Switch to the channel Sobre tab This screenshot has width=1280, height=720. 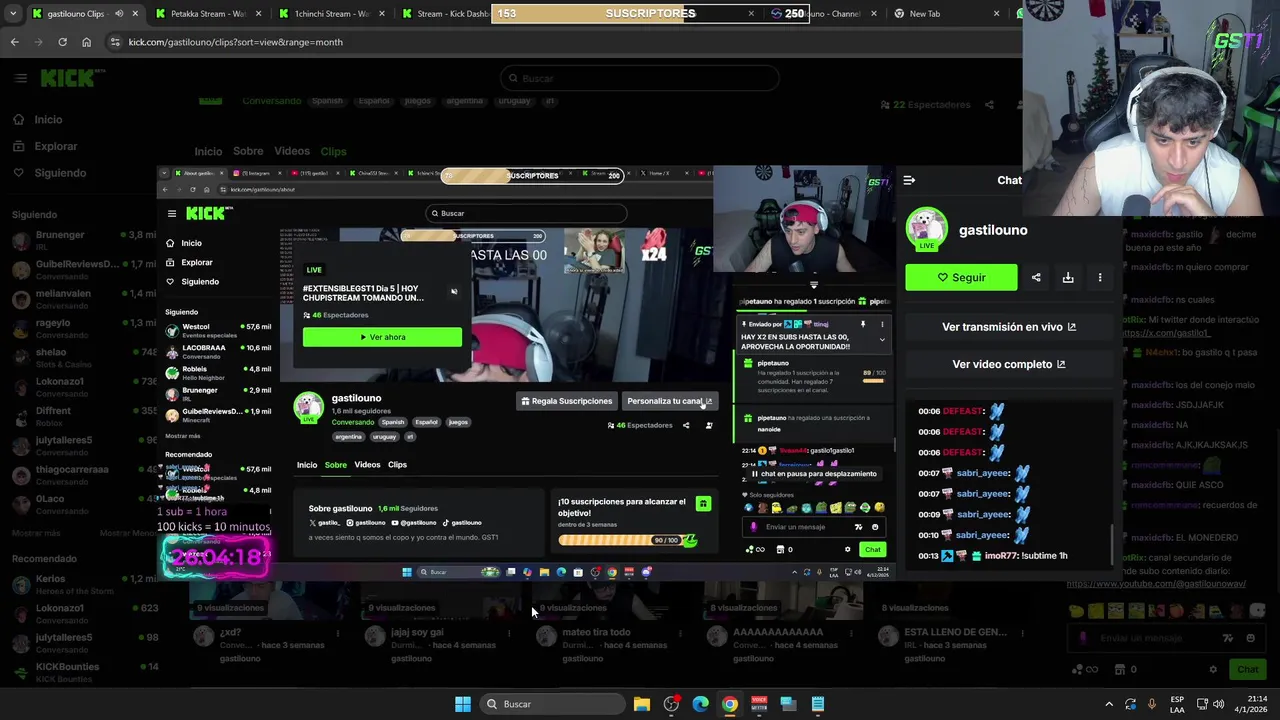click(x=248, y=151)
